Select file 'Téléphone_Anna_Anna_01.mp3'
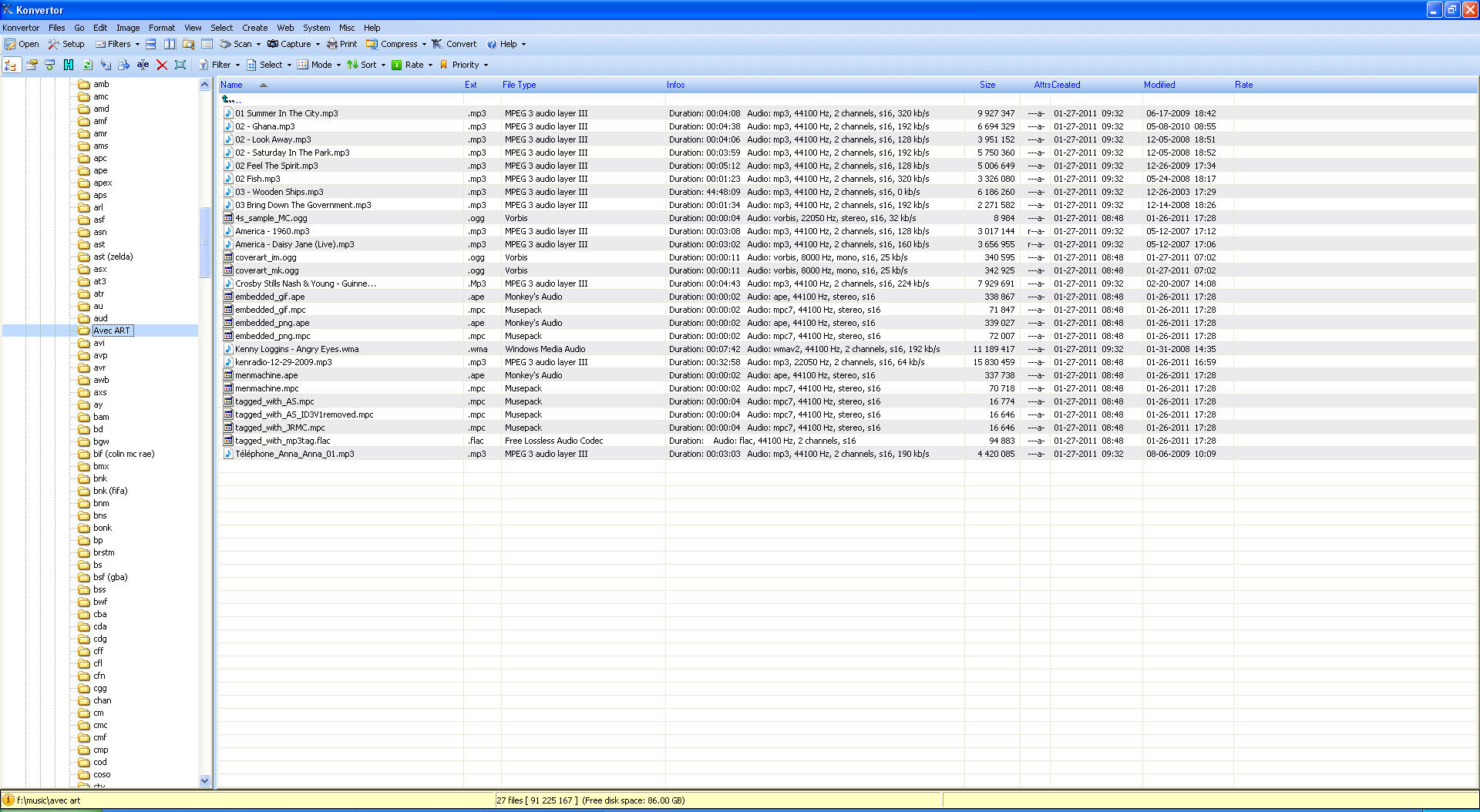The image size is (1480, 812). 294,454
